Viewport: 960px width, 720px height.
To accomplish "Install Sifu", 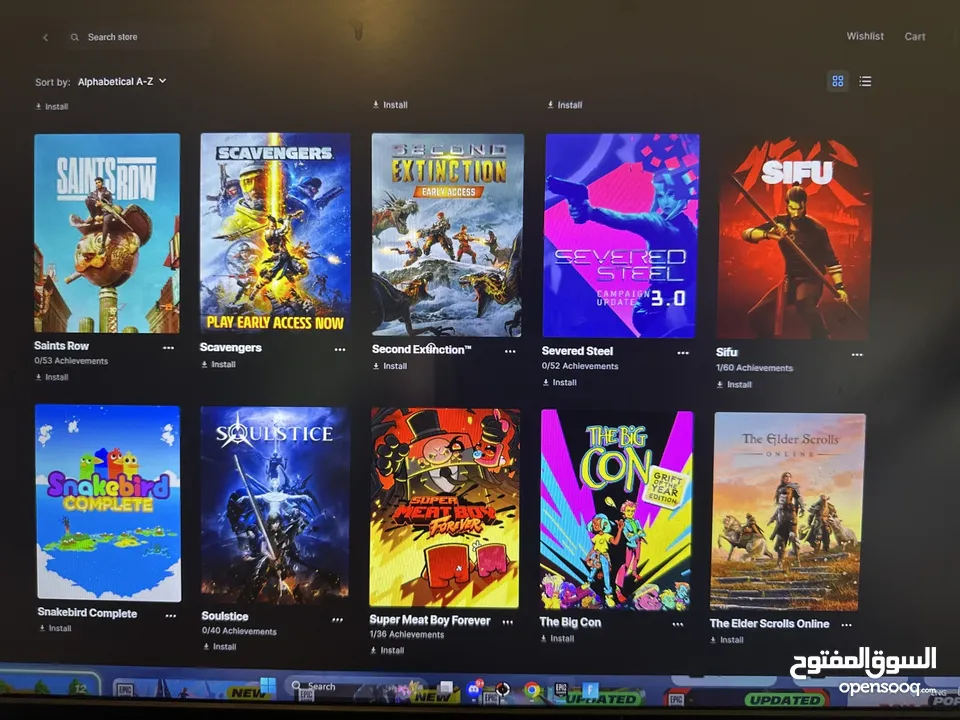I will [734, 384].
